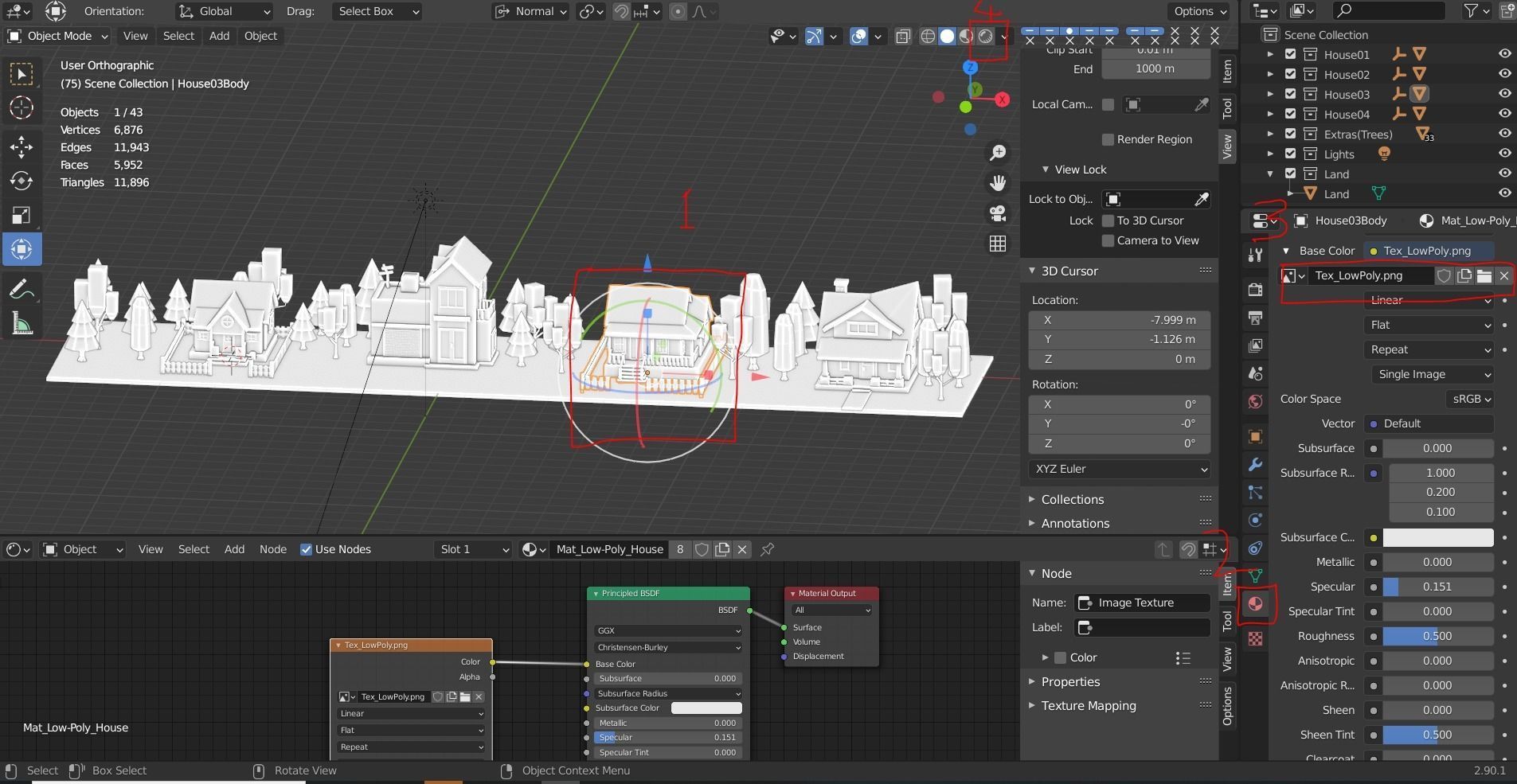Enable Lock To 3D Cursor checkbox
The height and width of the screenshot is (784, 1517).
(x=1108, y=220)
